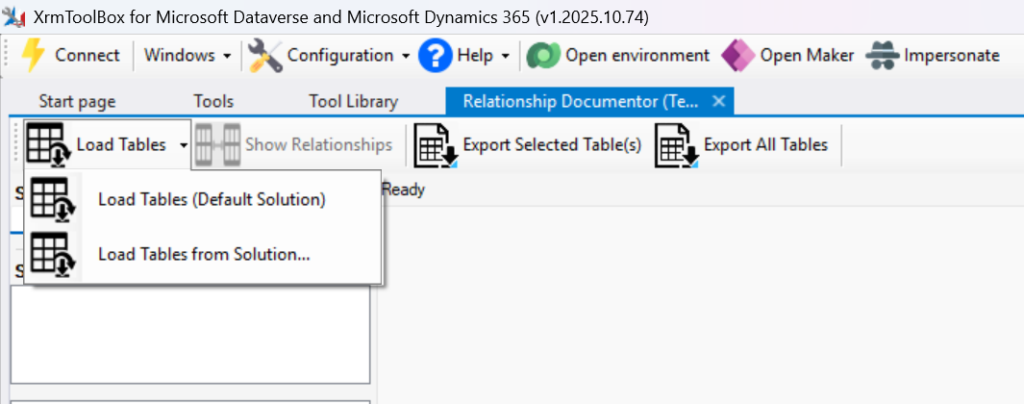
Task: Close the Relationship Documentor tab
Action: 717,101
